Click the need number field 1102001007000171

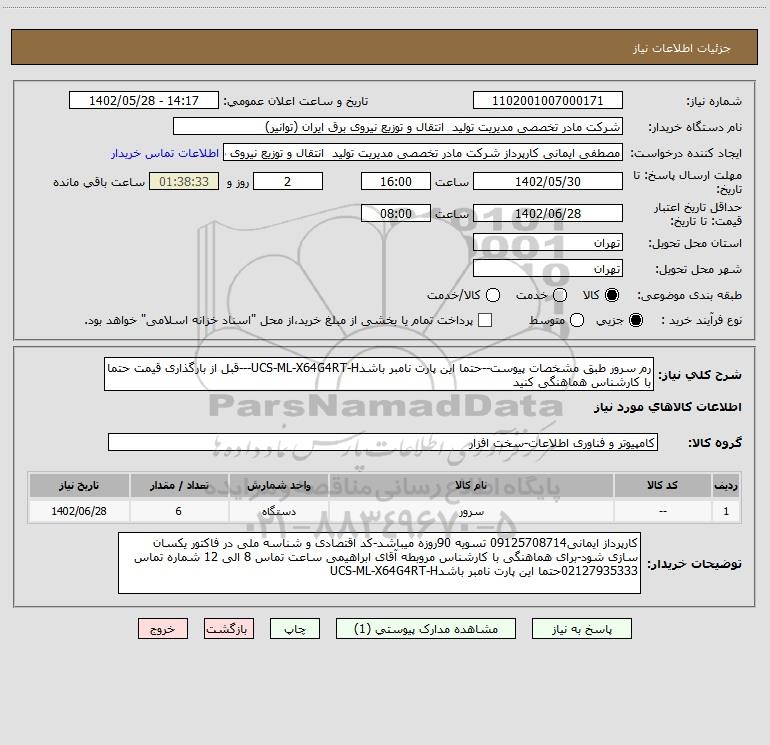pos(548,101)
